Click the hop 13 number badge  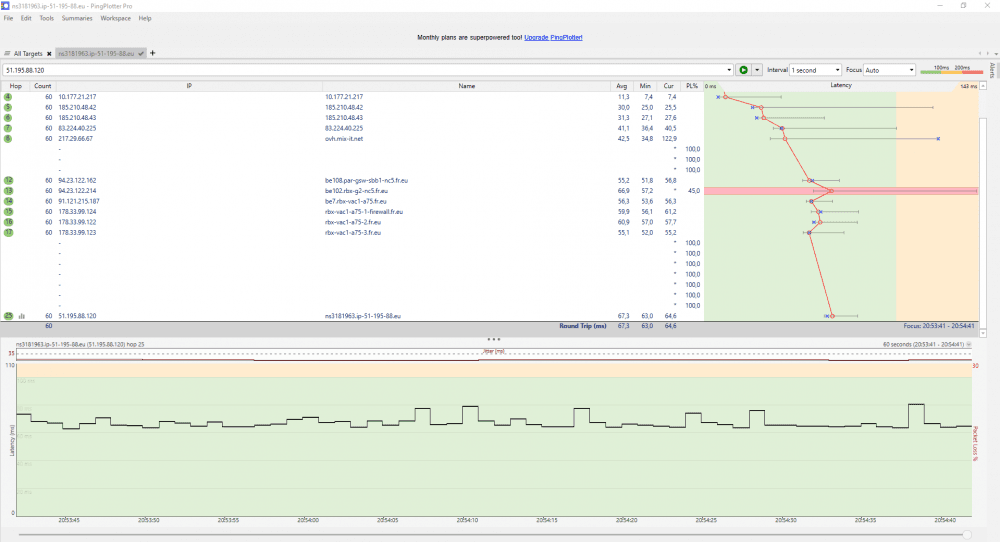tap(8, 190)
